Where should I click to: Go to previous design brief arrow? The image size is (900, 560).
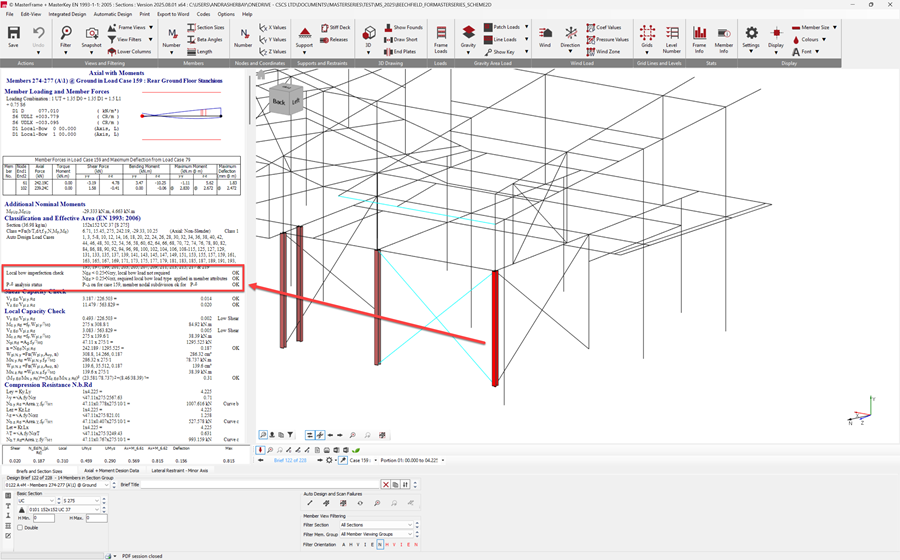pos(261,460)
